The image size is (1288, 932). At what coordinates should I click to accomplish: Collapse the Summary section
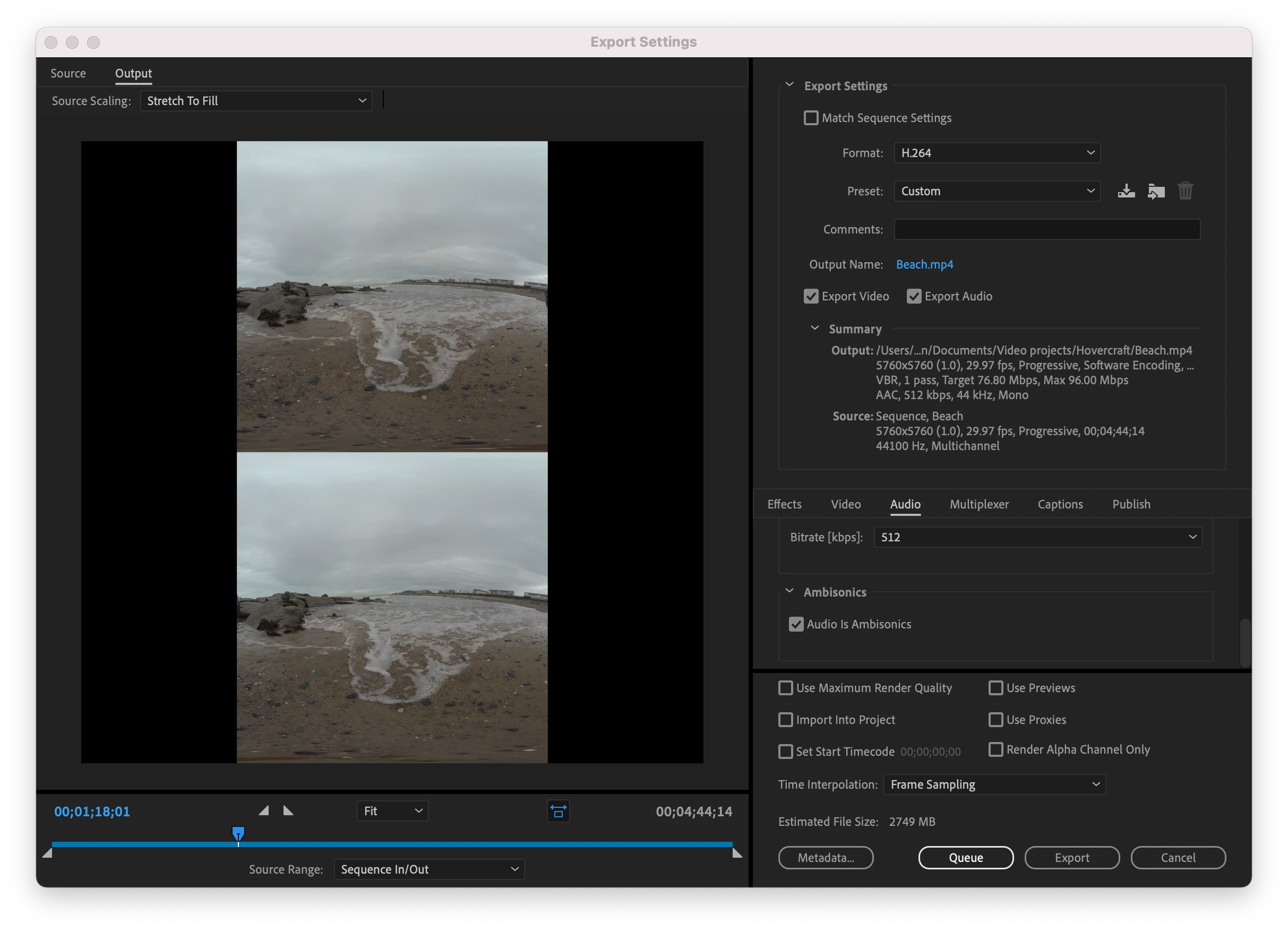[814, 329]
